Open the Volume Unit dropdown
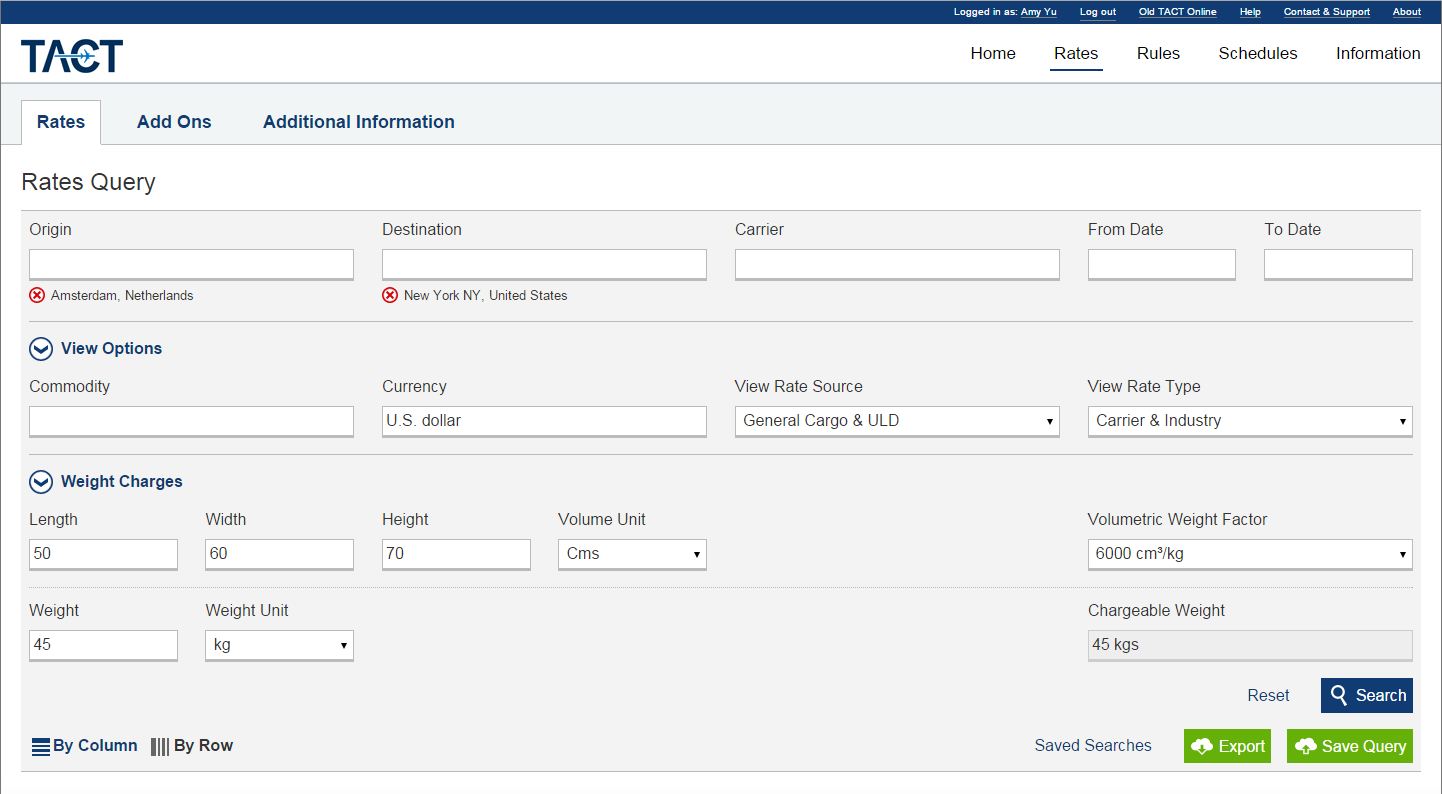1442x794 pixels. click(632, 554)
